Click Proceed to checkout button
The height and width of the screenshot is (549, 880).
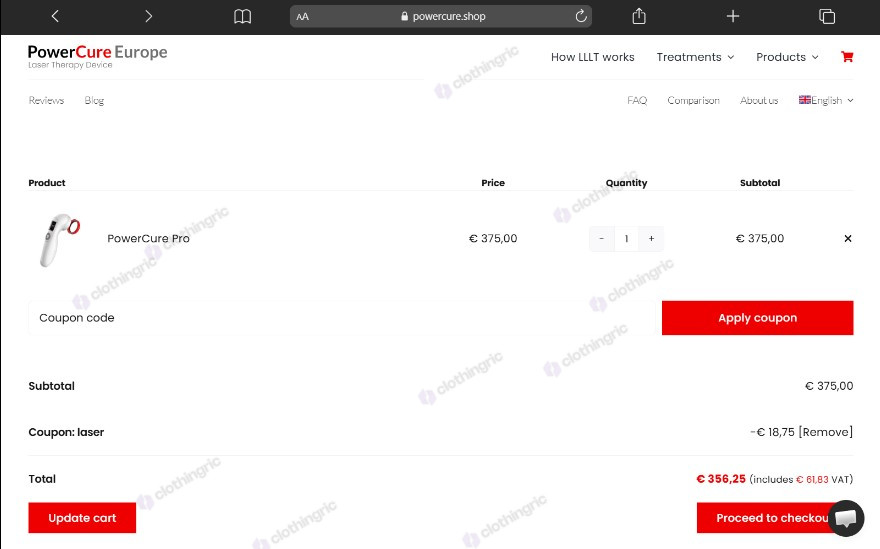pyautogui.click(x=775, y=518)
